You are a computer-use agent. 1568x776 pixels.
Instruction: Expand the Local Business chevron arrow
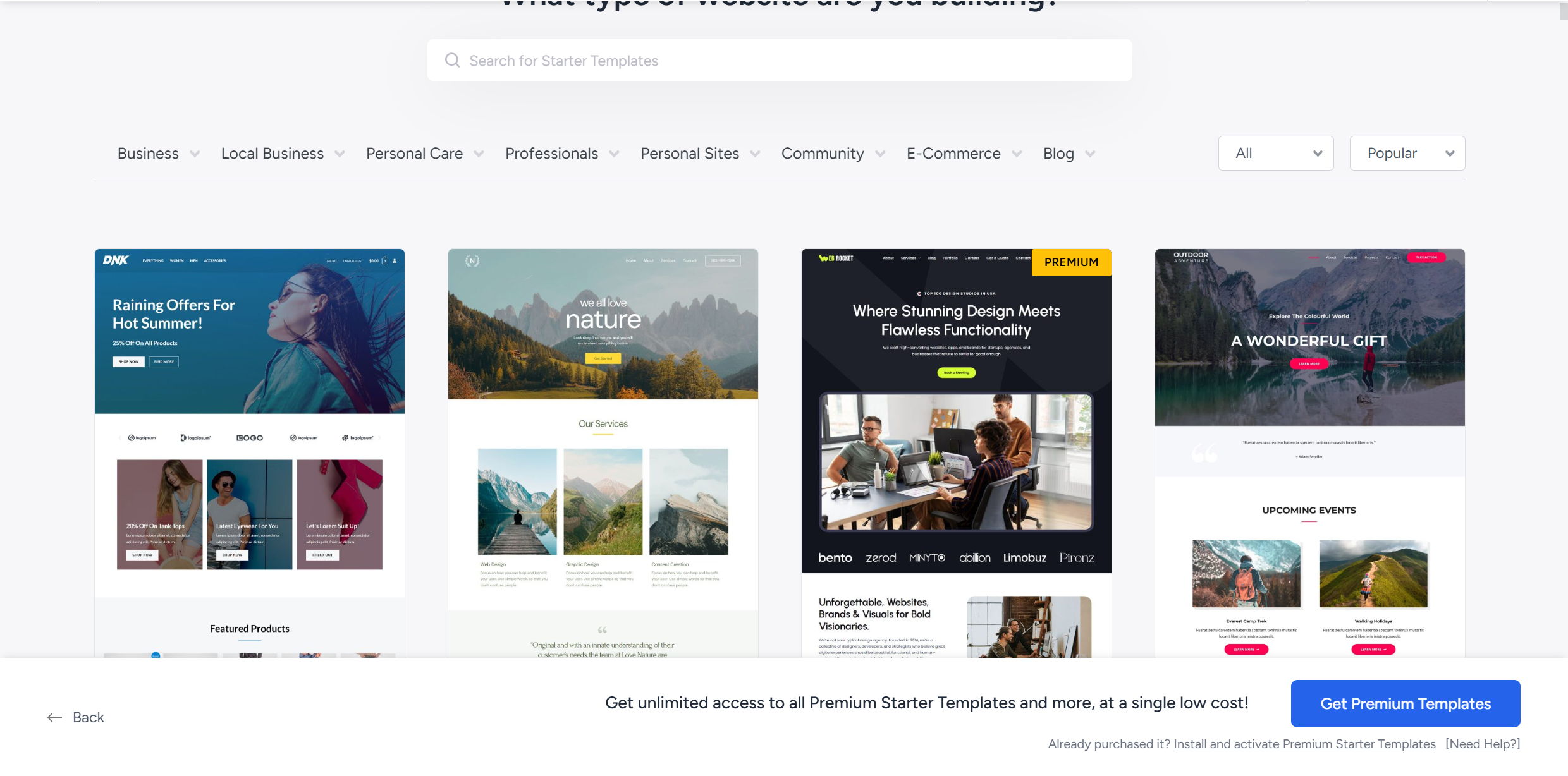pyautogui.click(x=340, y=154)
